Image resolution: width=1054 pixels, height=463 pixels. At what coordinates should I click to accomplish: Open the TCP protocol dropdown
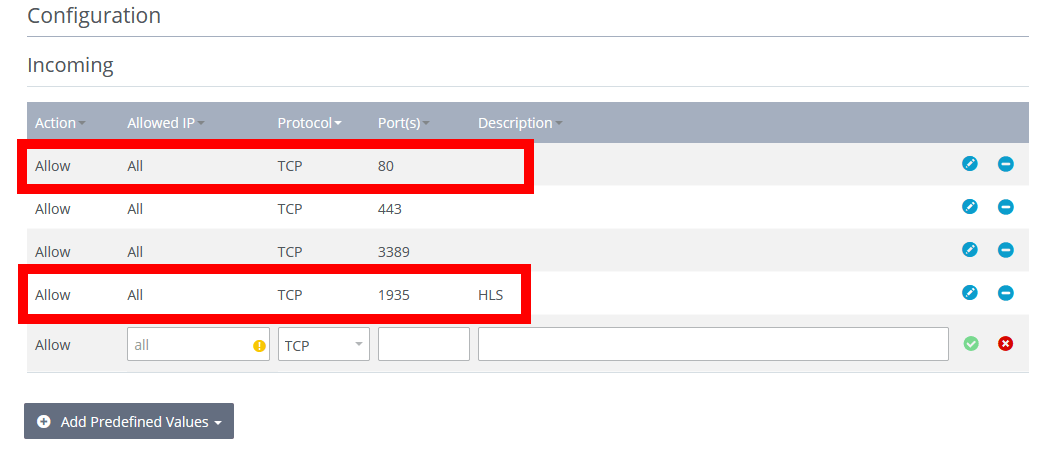pos(323,345)
